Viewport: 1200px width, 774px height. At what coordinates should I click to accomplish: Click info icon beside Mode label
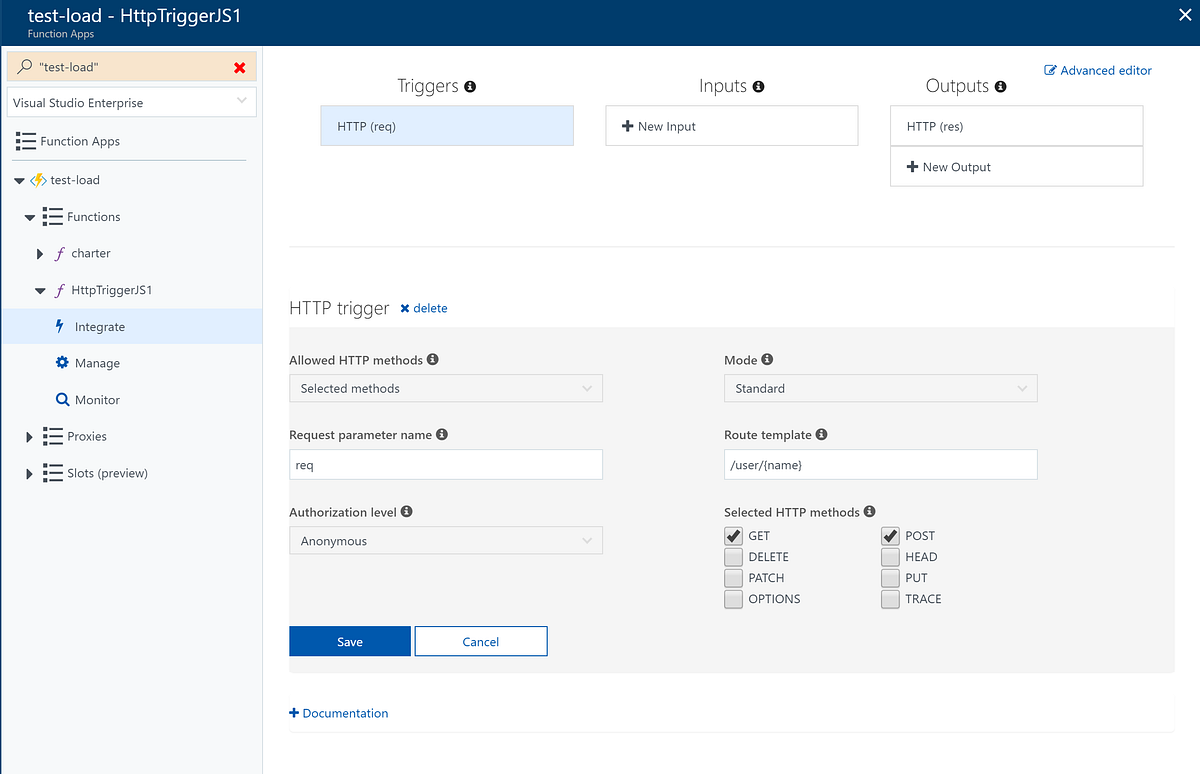click(767, 359)
